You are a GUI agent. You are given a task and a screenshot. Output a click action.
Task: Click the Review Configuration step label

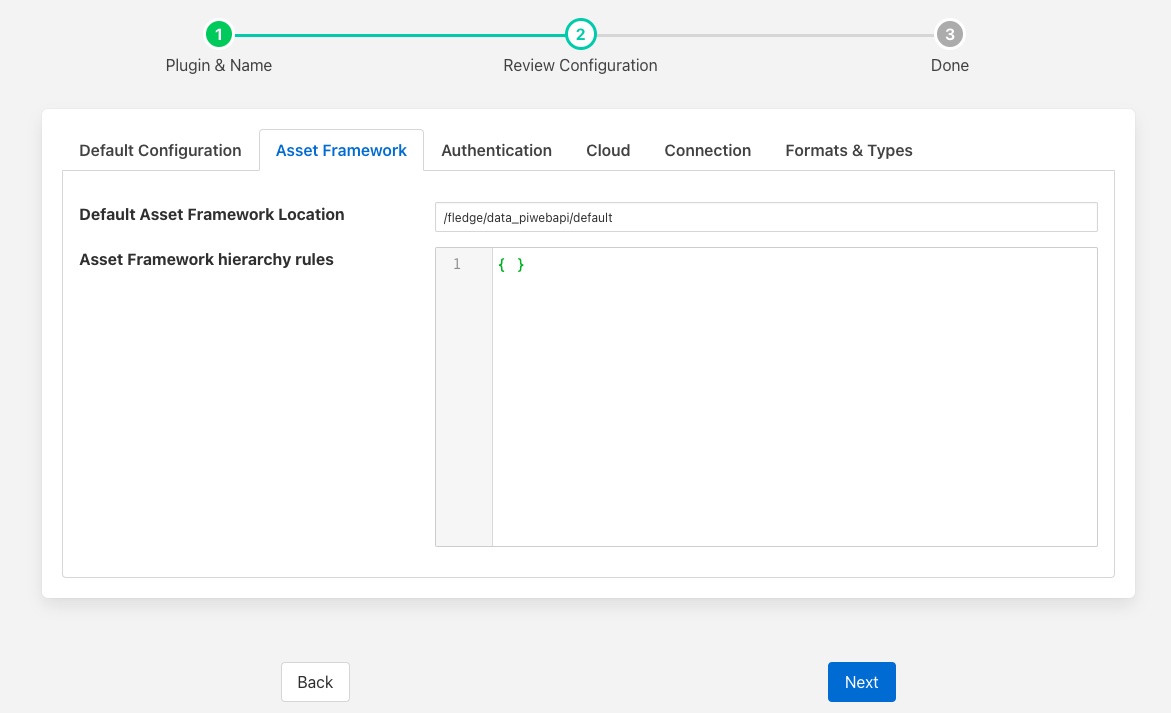[x=580, y=66]
